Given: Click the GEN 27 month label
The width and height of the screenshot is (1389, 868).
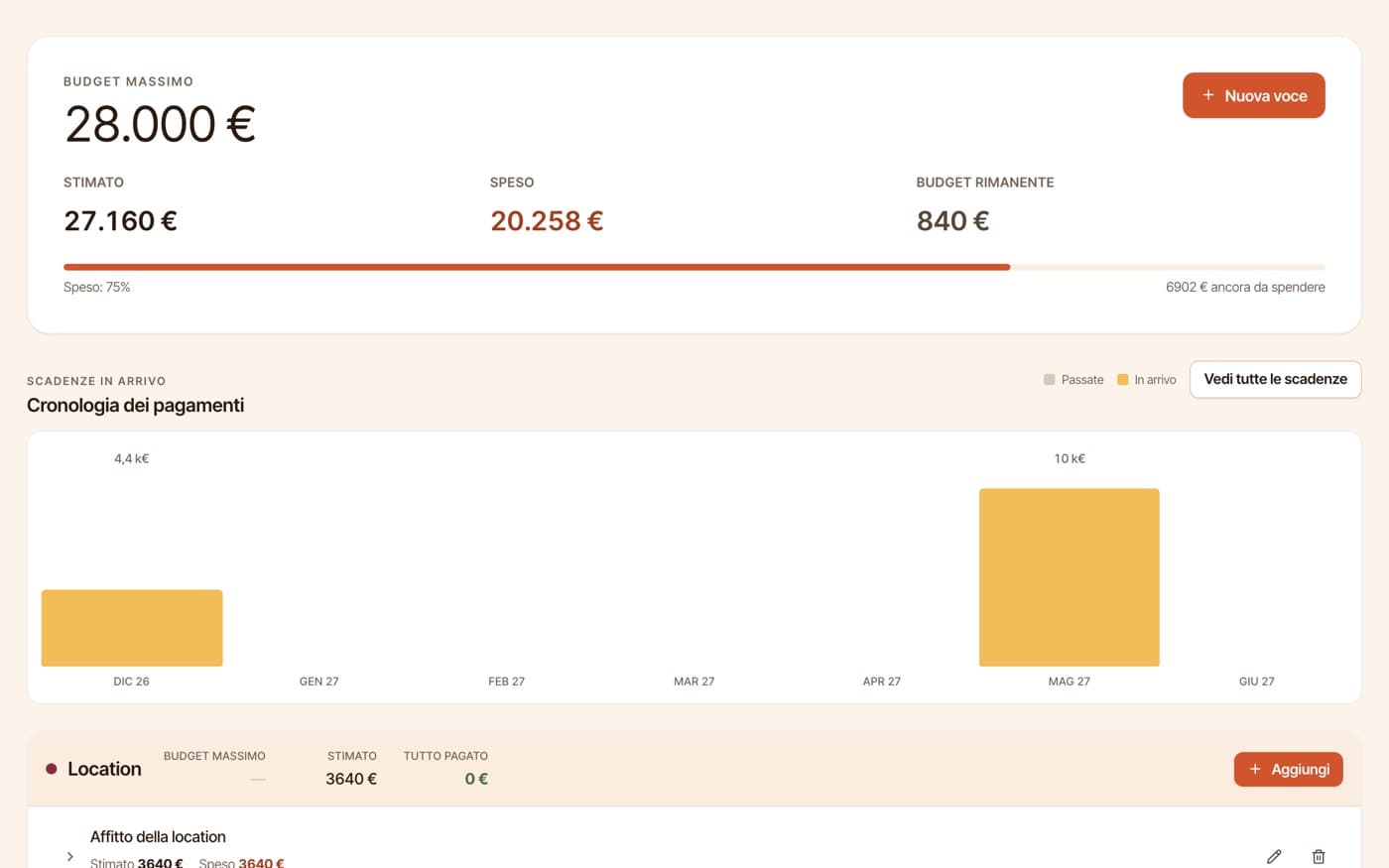Looking at the screenshot, I should (318, 682).
